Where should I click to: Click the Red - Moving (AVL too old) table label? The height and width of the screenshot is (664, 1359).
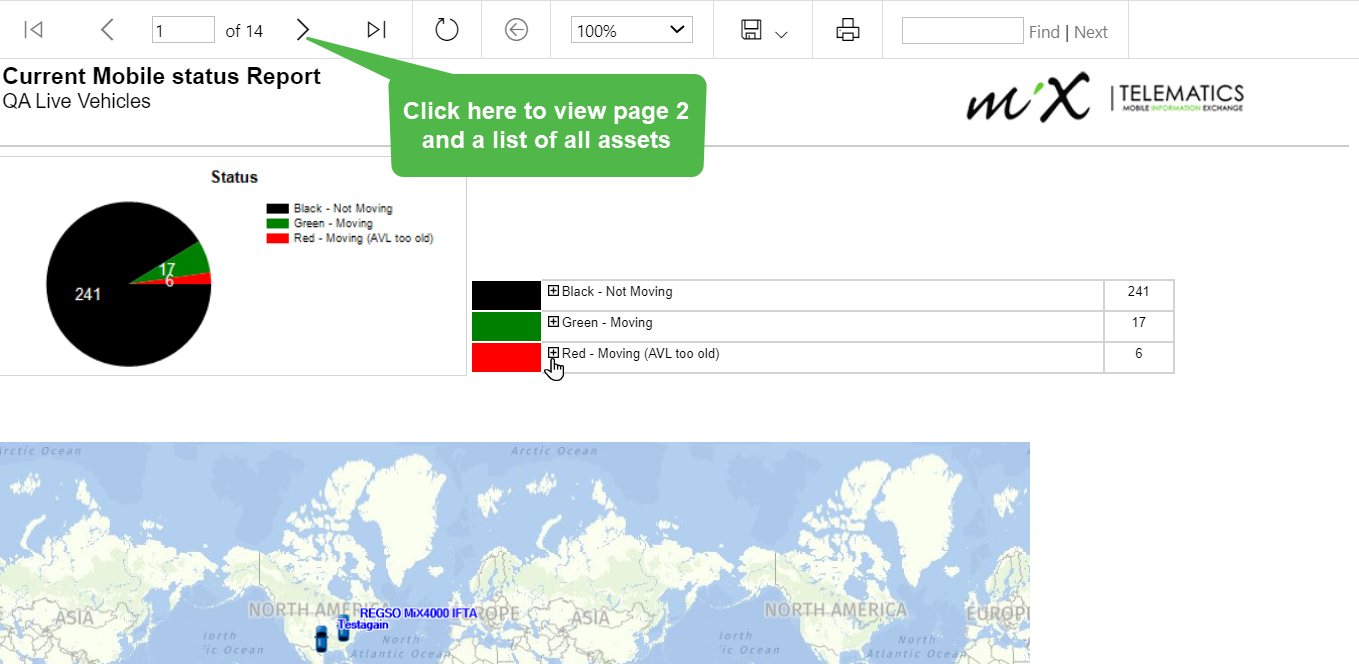tap(641, 354)
